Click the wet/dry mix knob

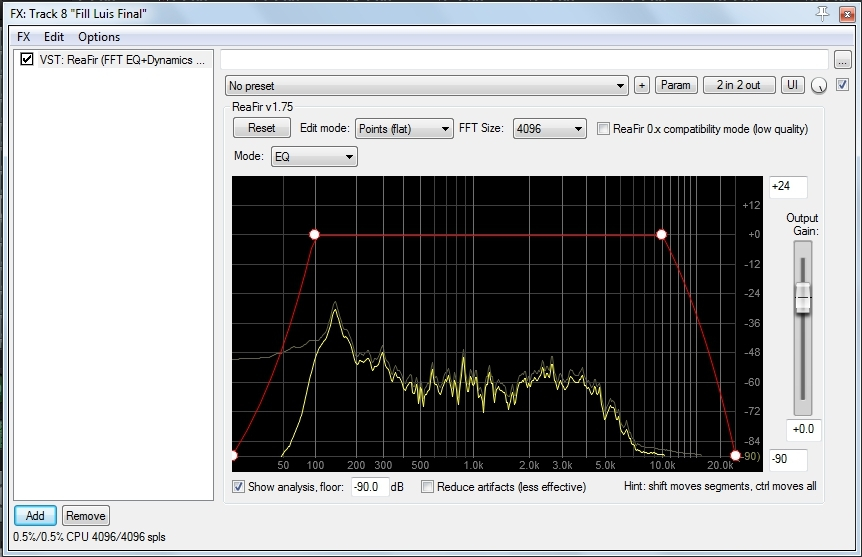pyautogui.click(x=820, y=86)
